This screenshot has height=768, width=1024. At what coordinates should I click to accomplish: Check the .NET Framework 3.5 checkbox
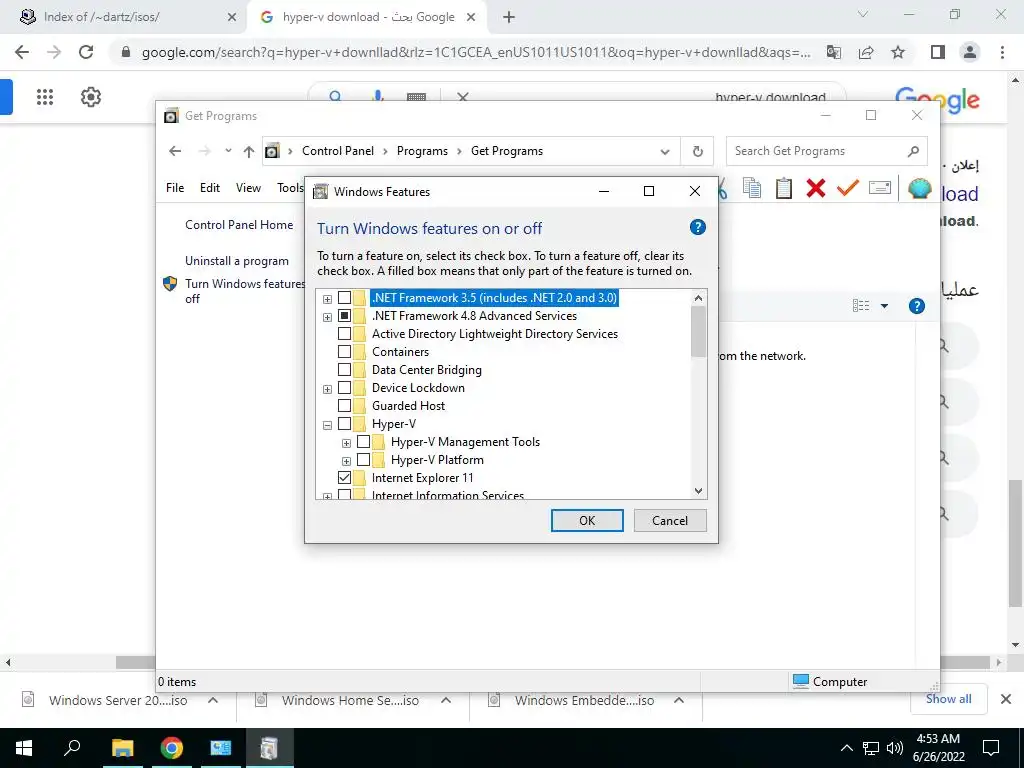pos(344,298)
